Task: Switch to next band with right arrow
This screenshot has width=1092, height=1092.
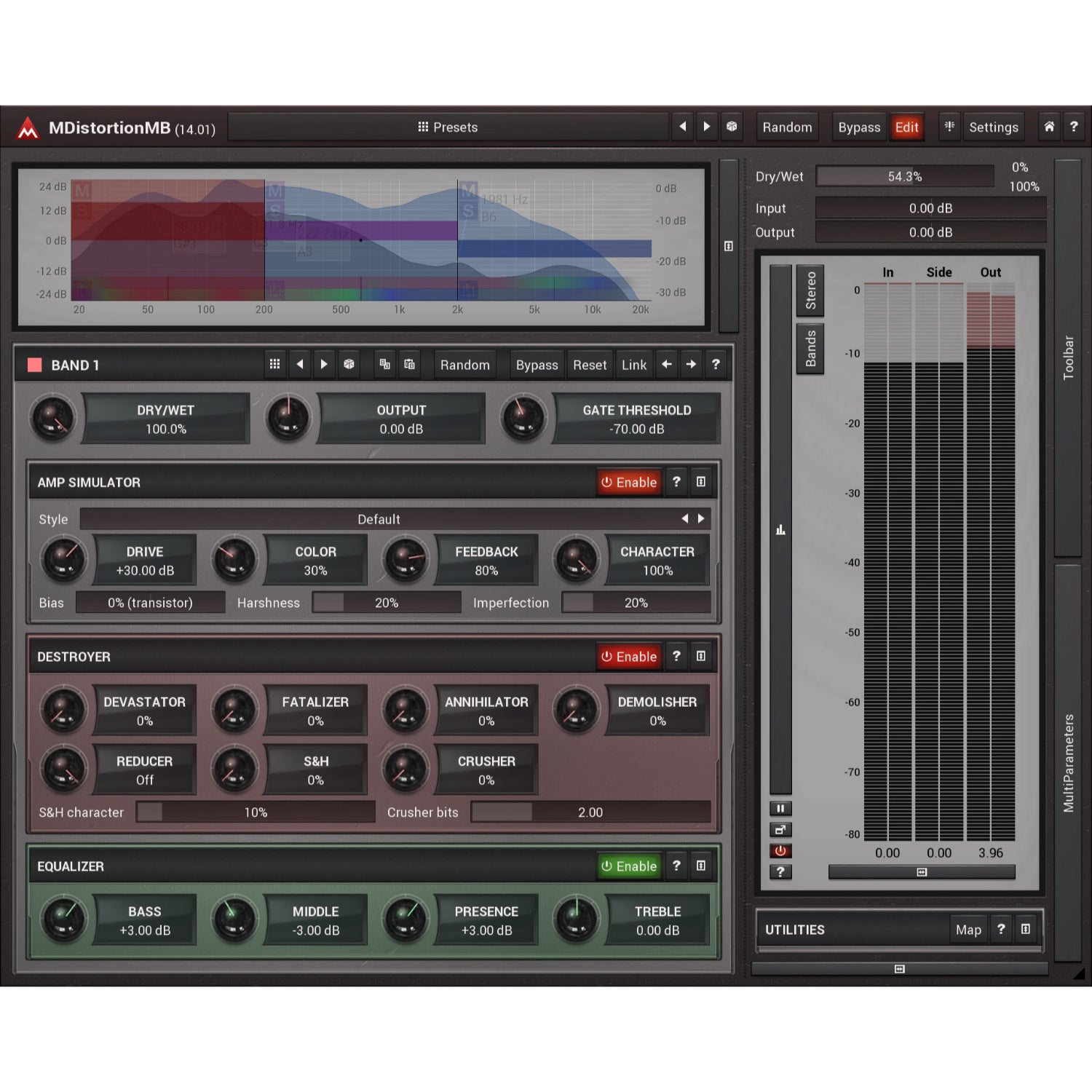Action: 691,364
